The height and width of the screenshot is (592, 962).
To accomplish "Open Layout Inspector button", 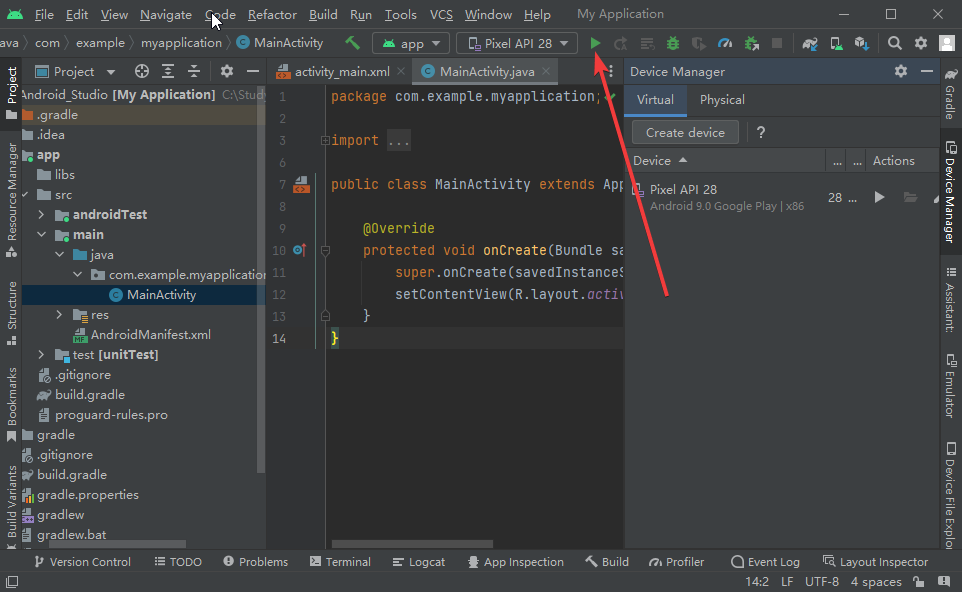I will coord(875,561).
